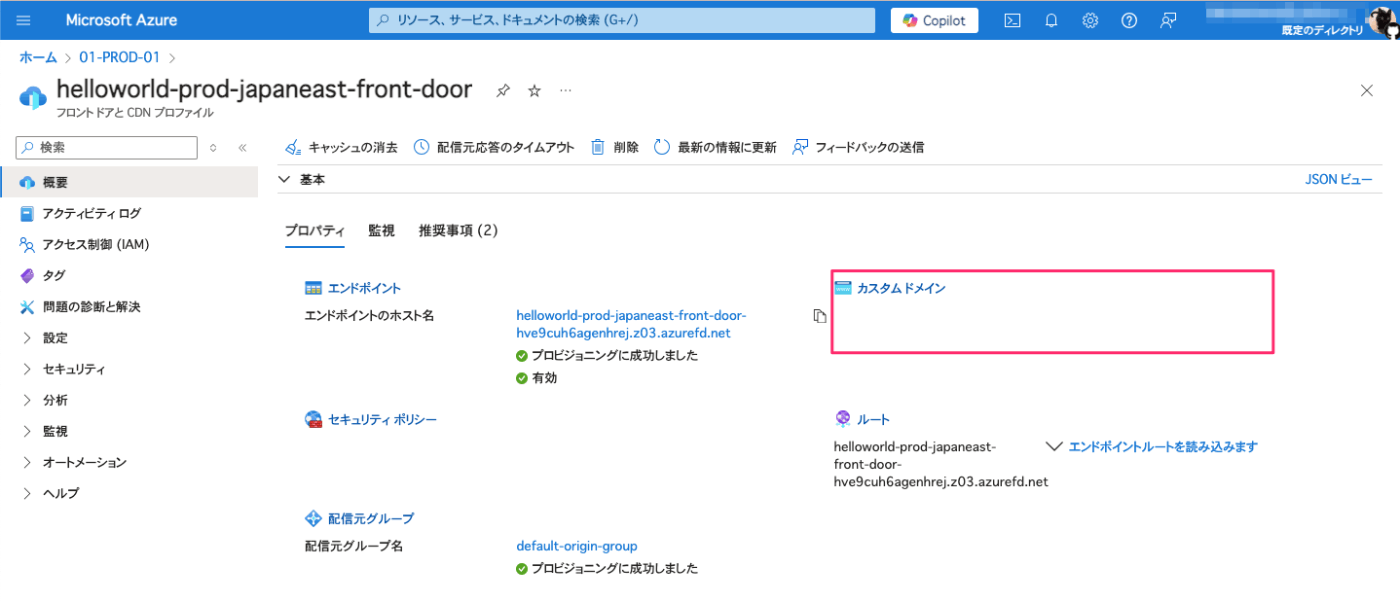The height and width of the screenshot is (602, 1400).
Task: Open the notifications bell
Action: click(x=1051, y=20)
